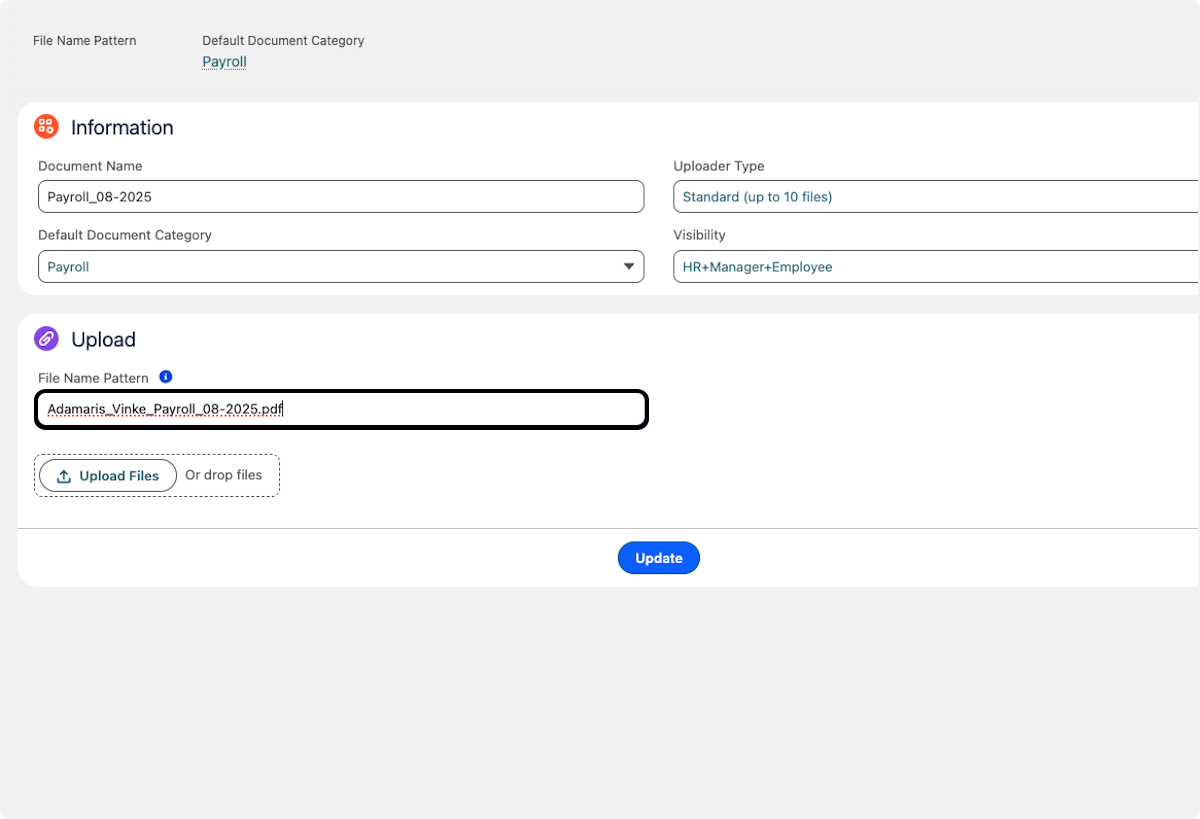
Task: Click the Upload section header
Action: coord(103,339)
